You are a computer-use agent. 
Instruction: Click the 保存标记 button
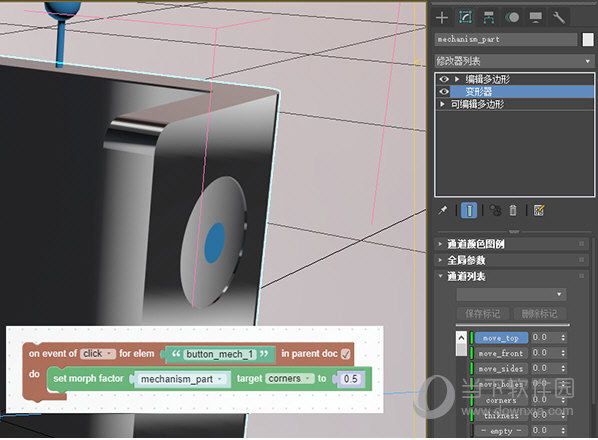pyautogui.click(x=483, y=314)
